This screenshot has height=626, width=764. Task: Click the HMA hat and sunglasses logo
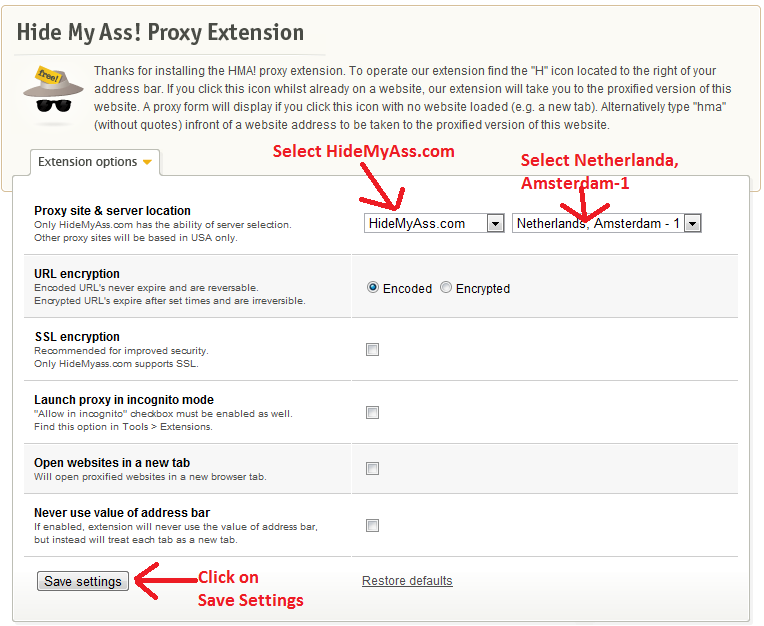[x=54, y=91]
